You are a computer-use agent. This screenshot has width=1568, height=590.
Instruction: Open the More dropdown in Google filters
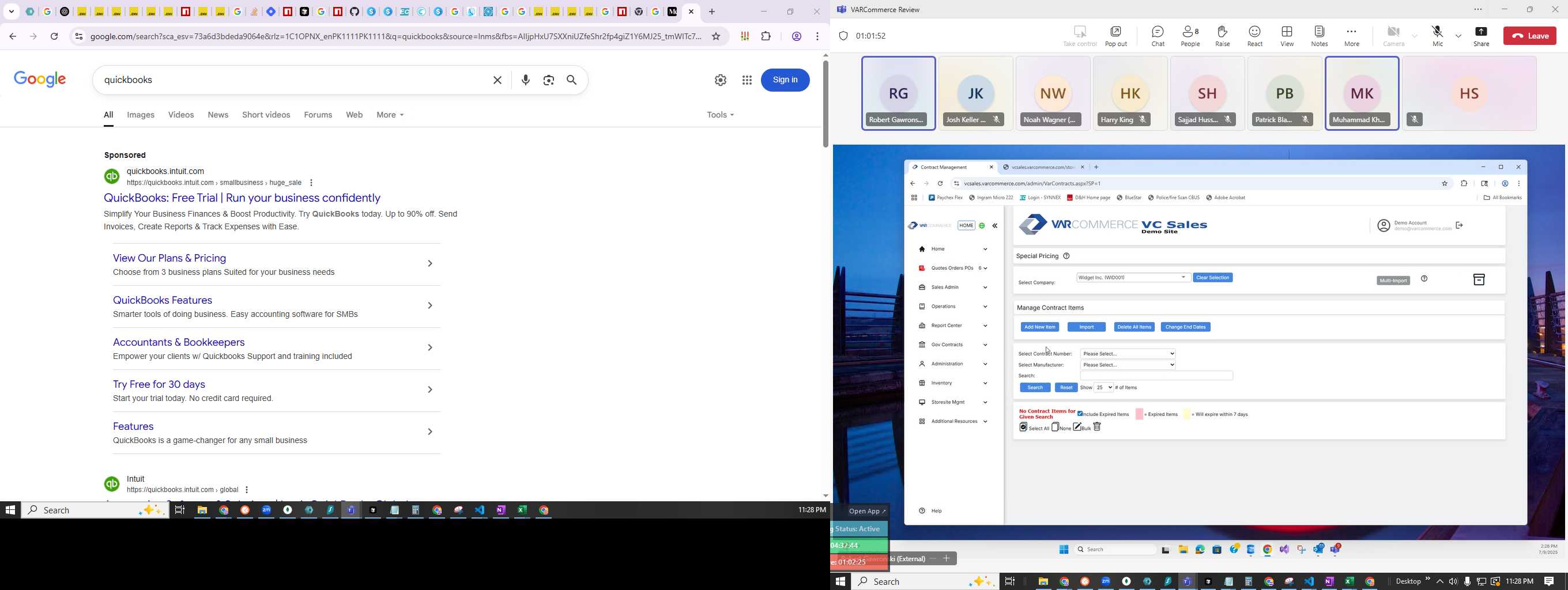point(390,115)
